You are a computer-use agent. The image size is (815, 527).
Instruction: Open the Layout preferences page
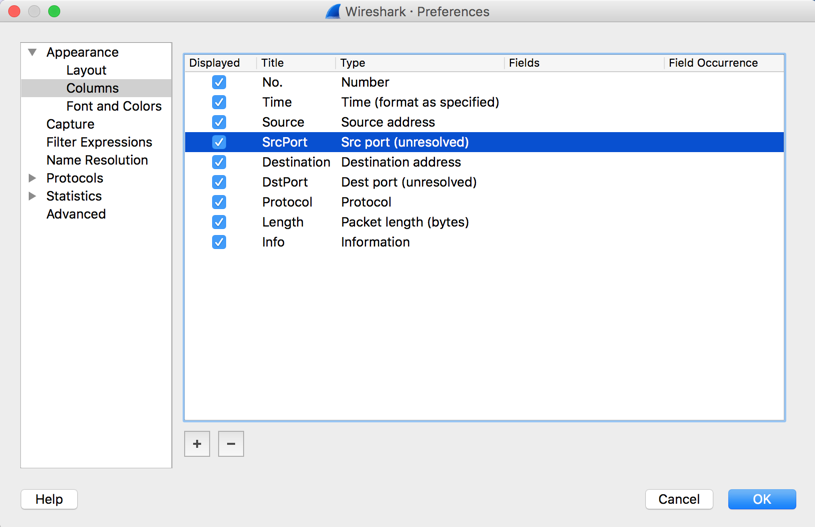pos(86,70)
